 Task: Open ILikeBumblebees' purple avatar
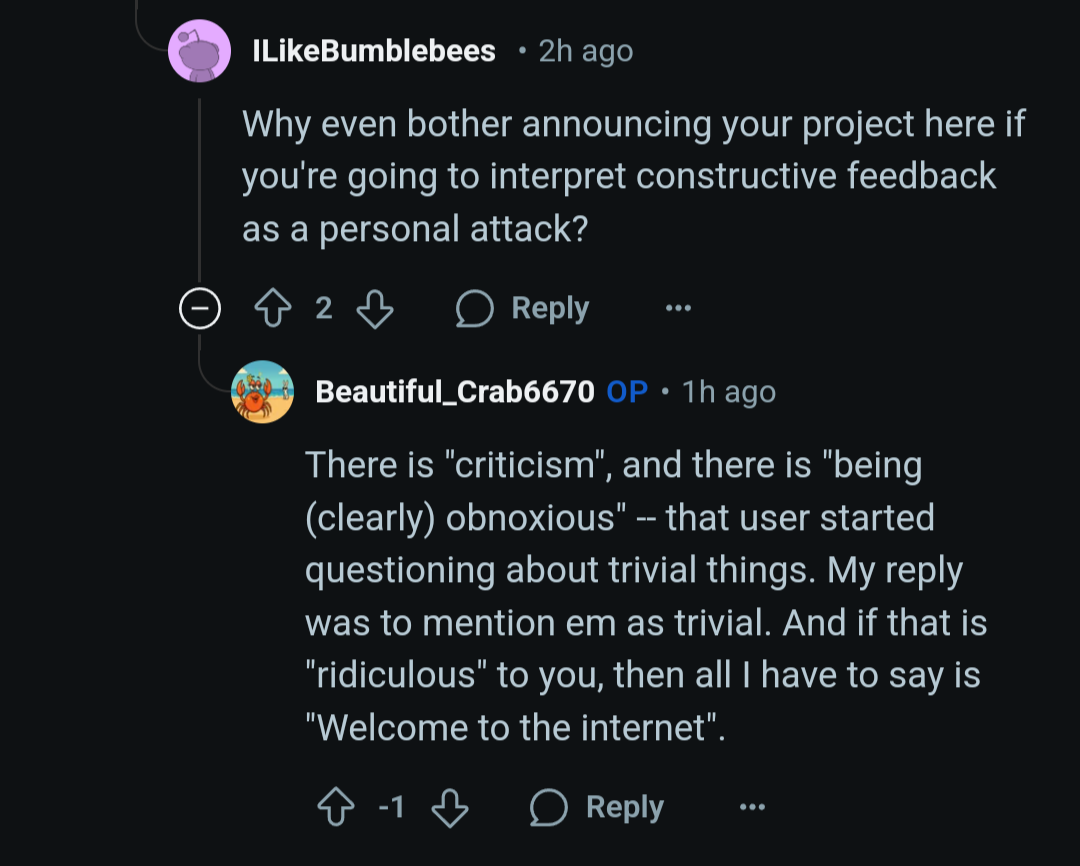(x=200, y=51)
